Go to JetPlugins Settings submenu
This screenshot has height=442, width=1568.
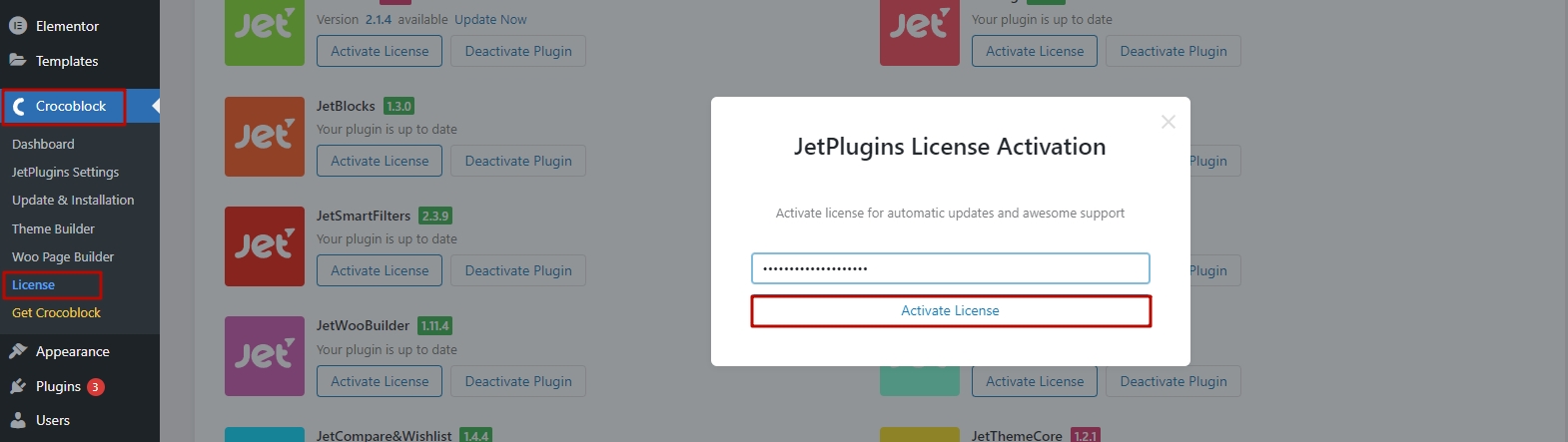(x=65, y=172)
